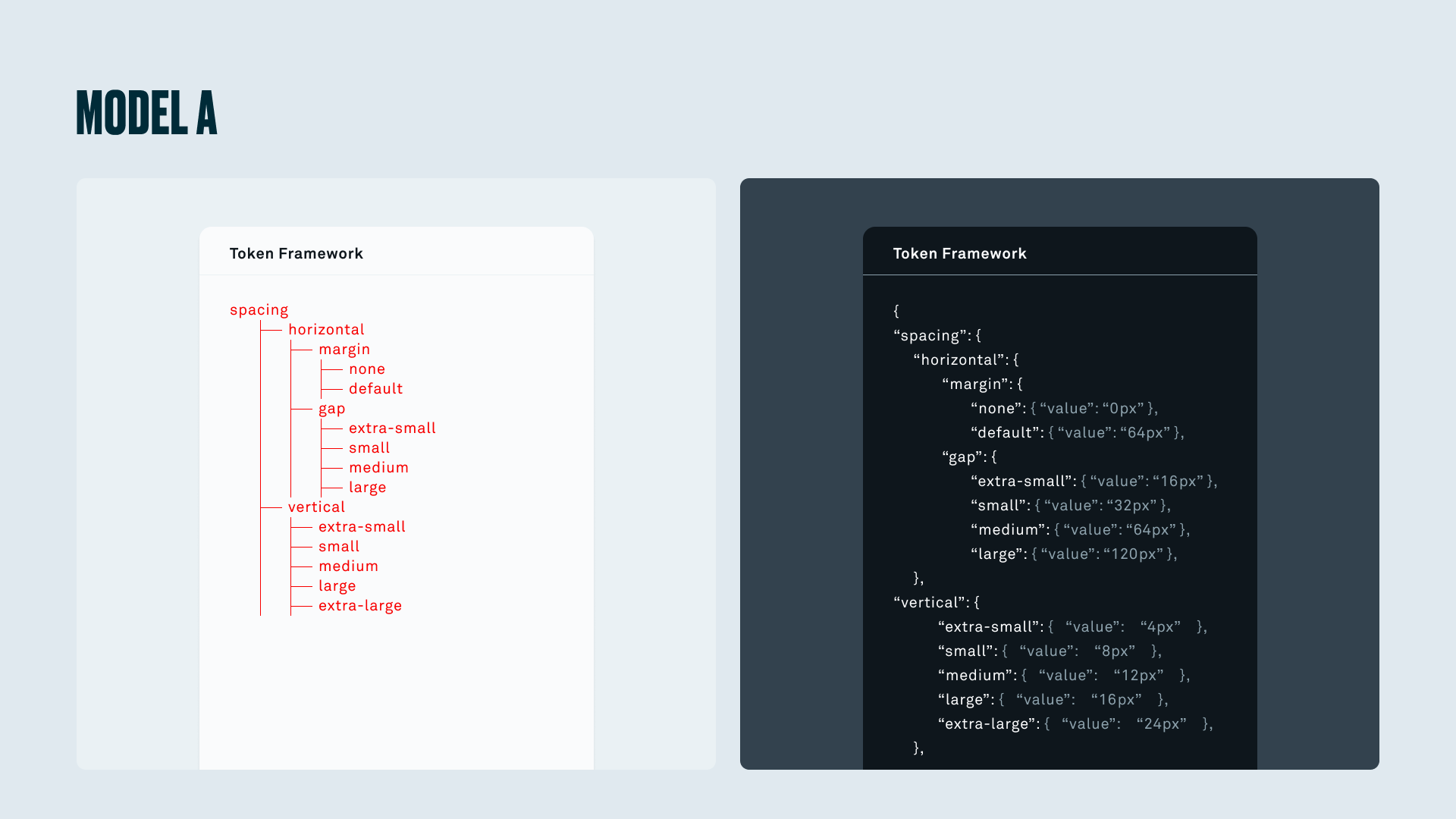Click Token Framework header in the light panel
Image resolution: width=1456 pixels, height=819 pixels.
[x=297, y=254]
